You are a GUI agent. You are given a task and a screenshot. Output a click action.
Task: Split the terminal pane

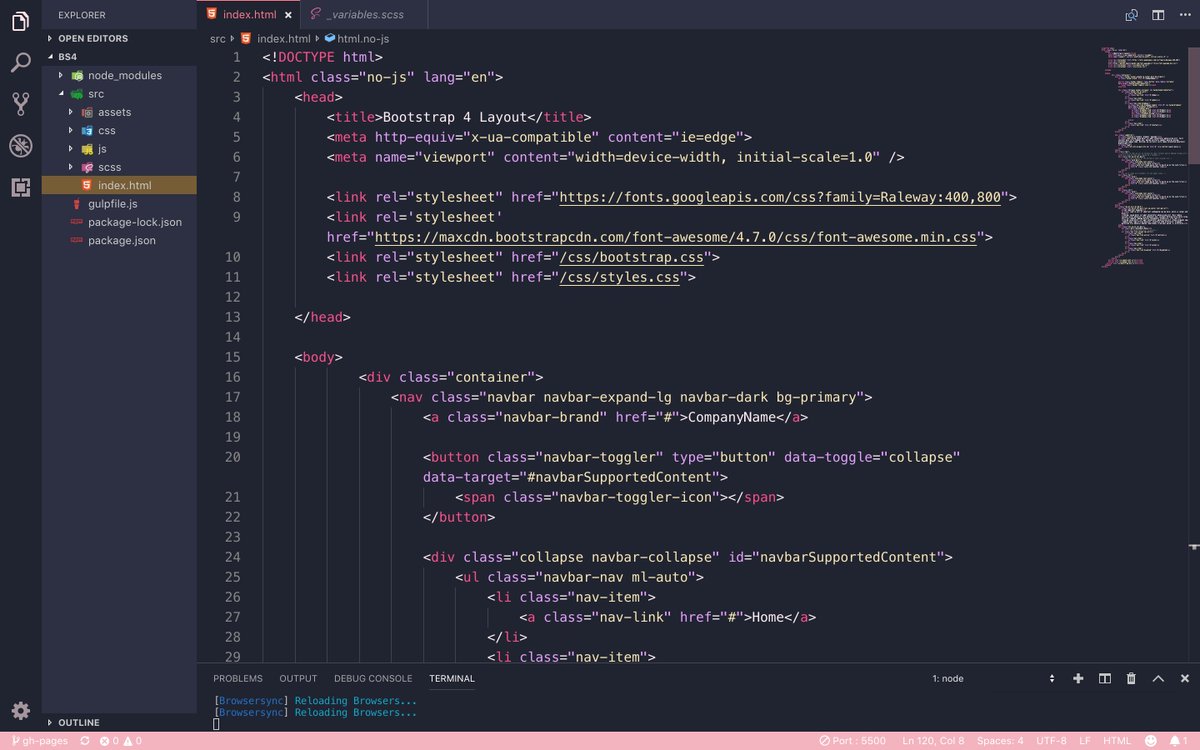(x=1105, y=678)
